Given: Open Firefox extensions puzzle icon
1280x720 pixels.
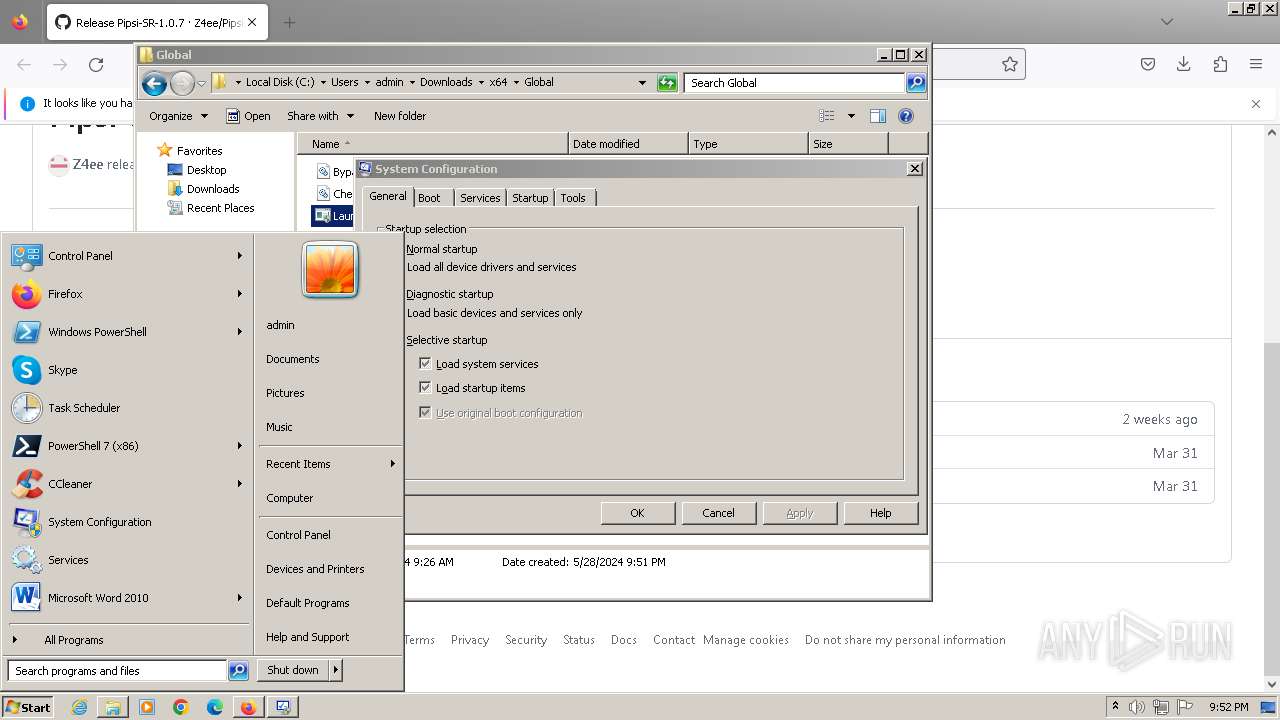Looking at the screenshot, I should (1220, 64).
